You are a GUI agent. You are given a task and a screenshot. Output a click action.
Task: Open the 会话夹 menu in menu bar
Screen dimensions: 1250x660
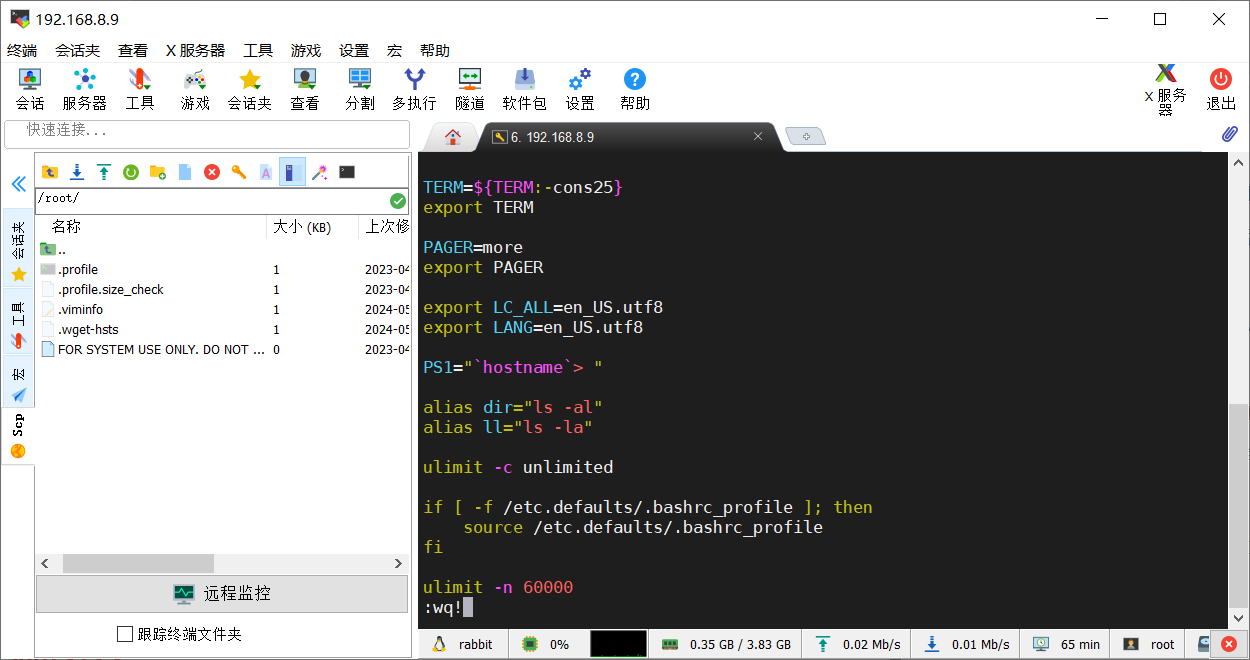[77, 50]
